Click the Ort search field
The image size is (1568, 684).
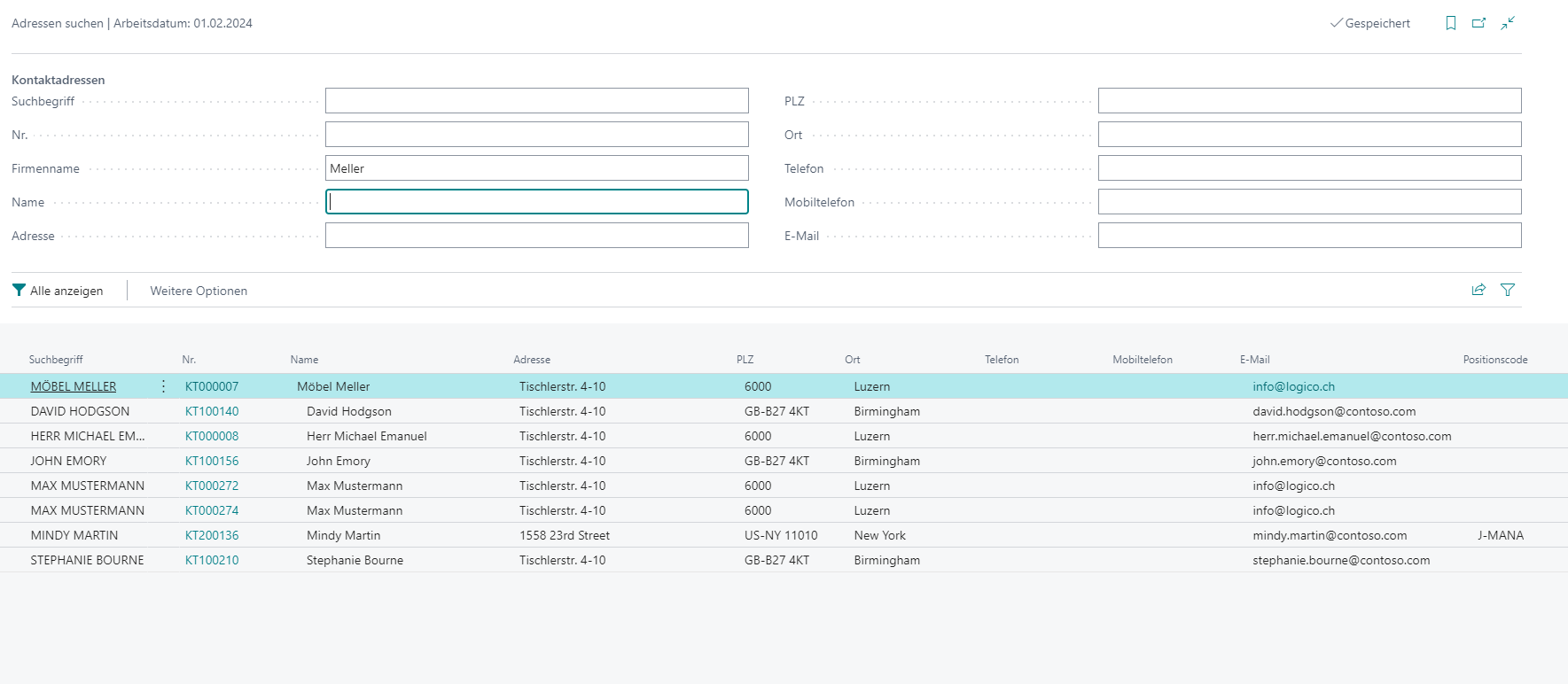click(1310, 135)
